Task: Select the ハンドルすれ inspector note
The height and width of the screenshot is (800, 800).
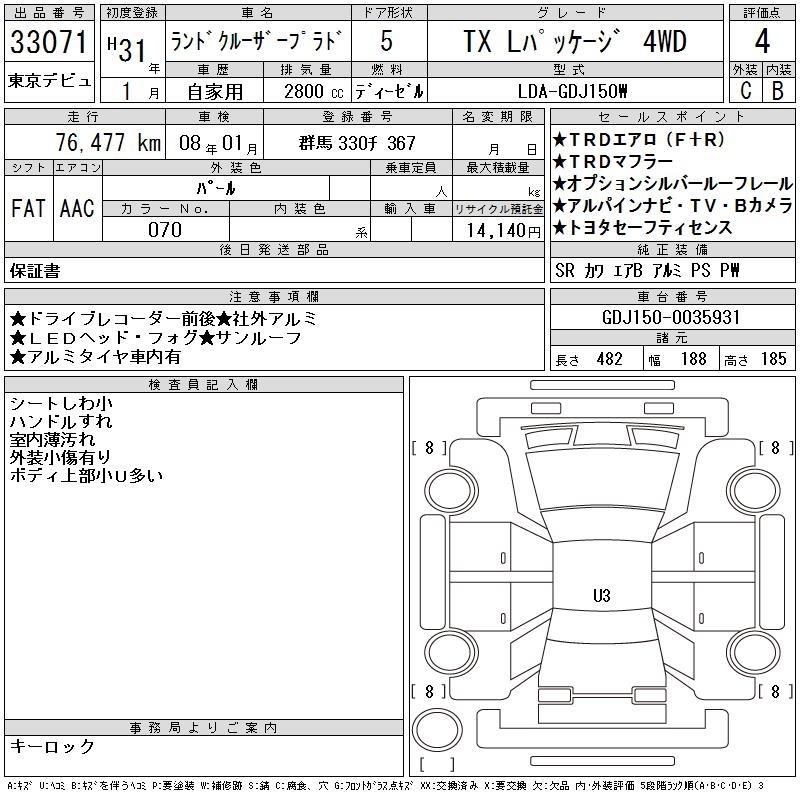Action: pyautogui.click(x=61, y=421)
